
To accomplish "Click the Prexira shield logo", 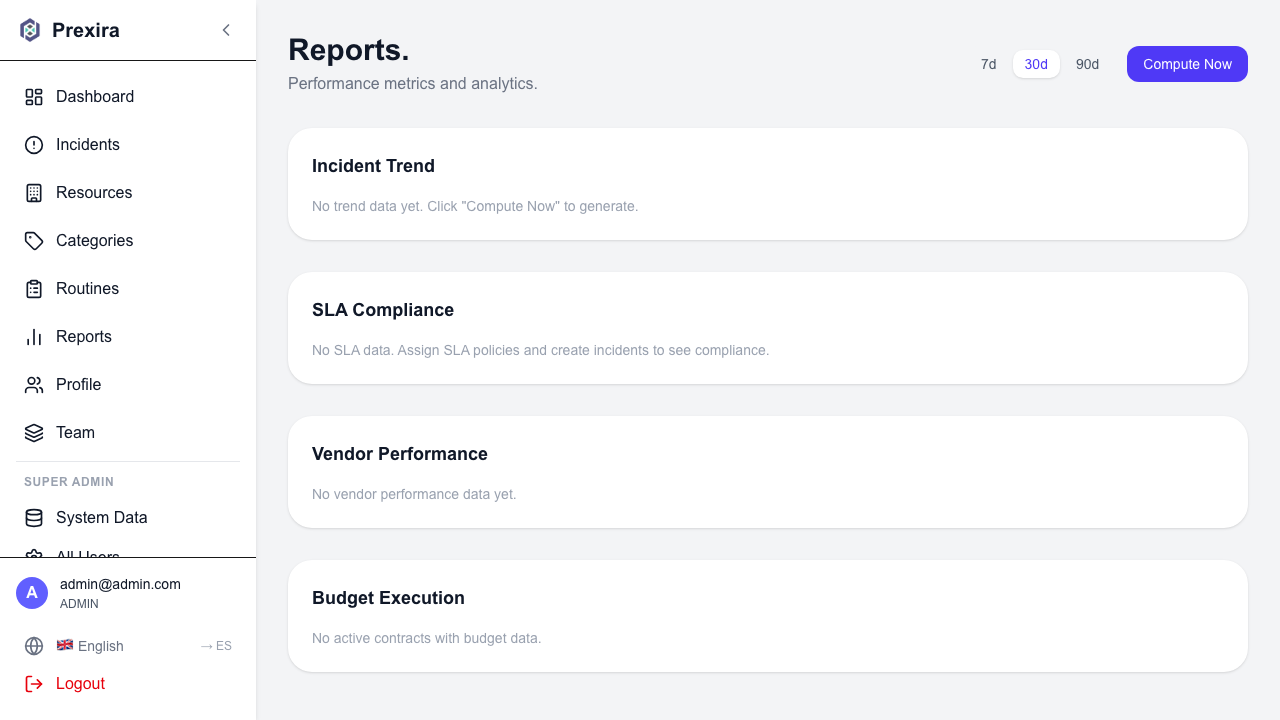I will click(30, 30).
